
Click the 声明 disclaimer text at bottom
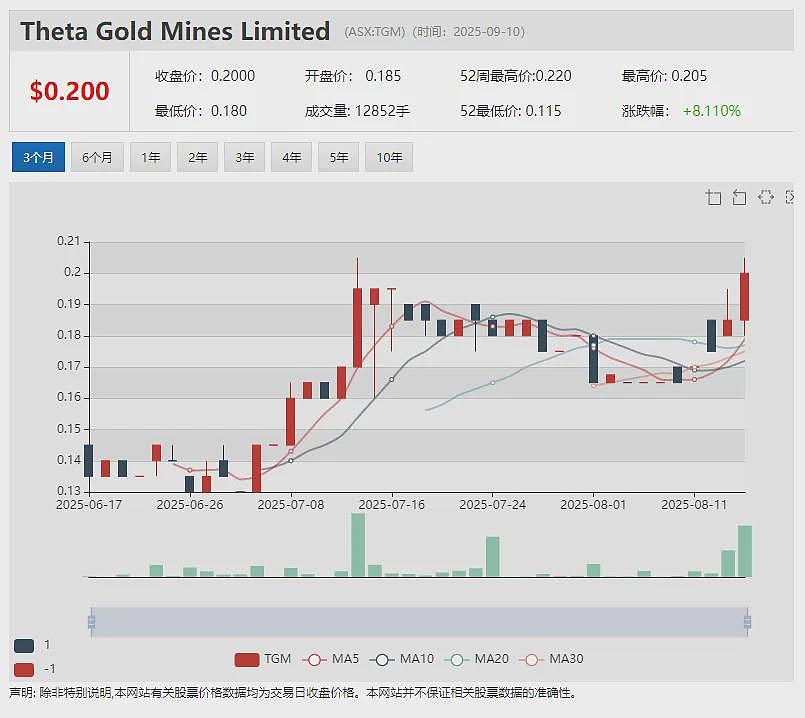point(293,693)
